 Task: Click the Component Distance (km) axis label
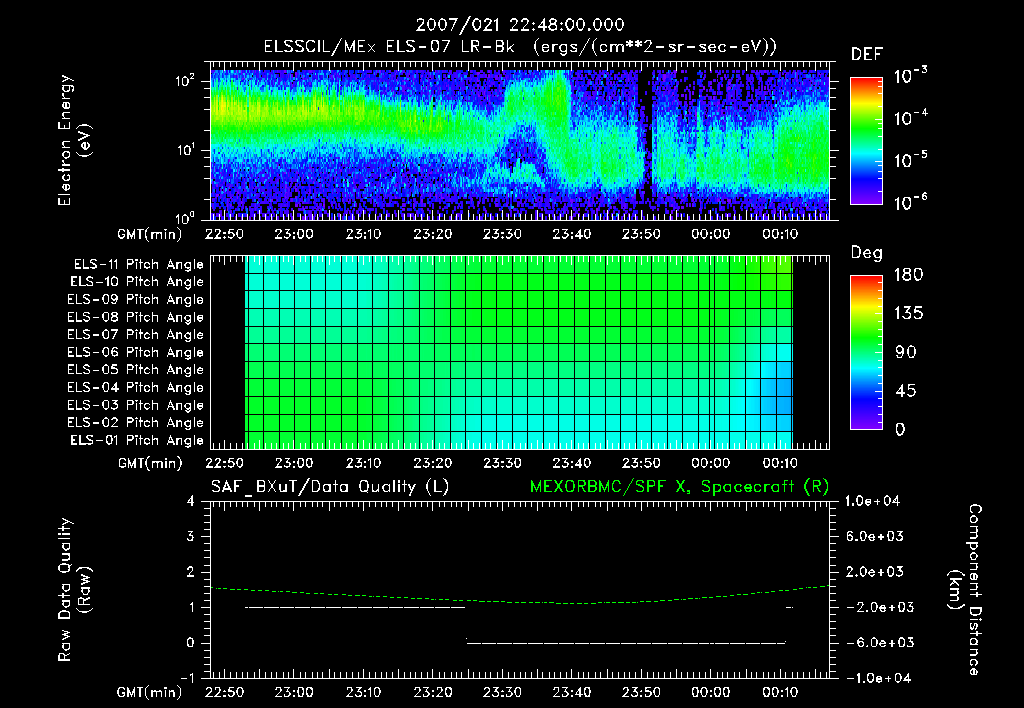[965, 590]
